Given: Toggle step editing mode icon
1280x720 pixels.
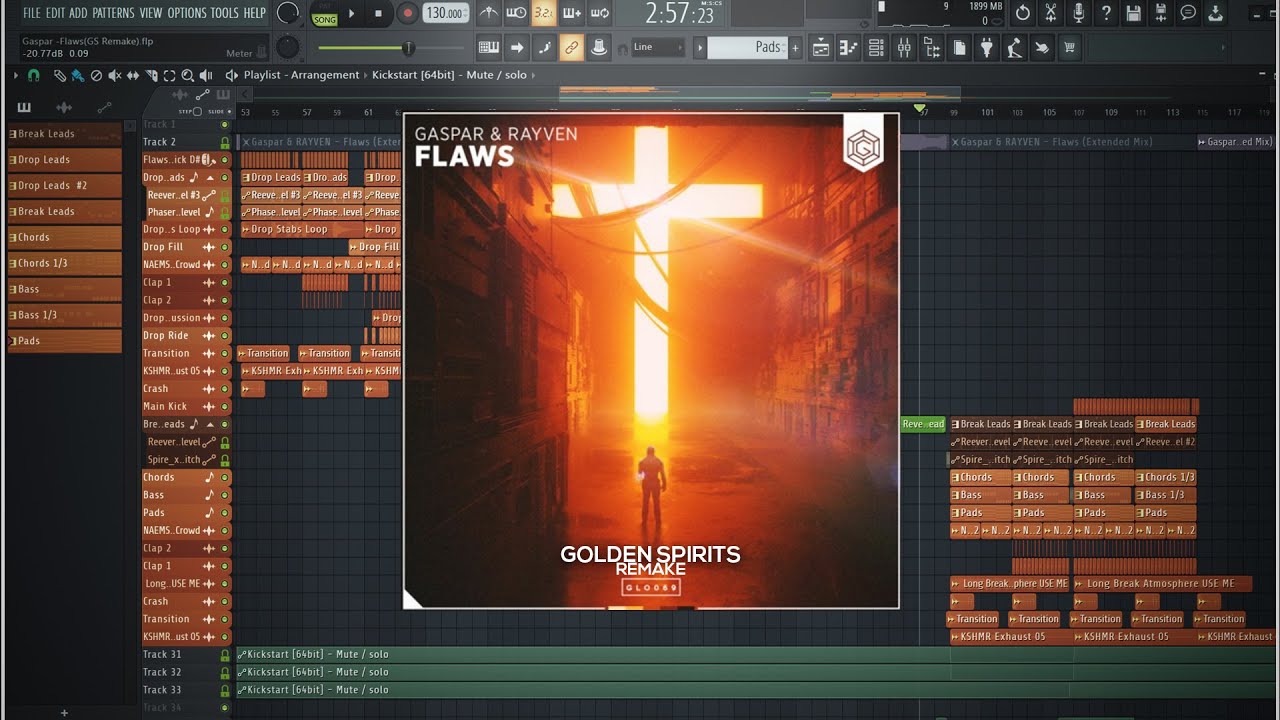Looking at the screenshot, I should [x=545, y=47].
